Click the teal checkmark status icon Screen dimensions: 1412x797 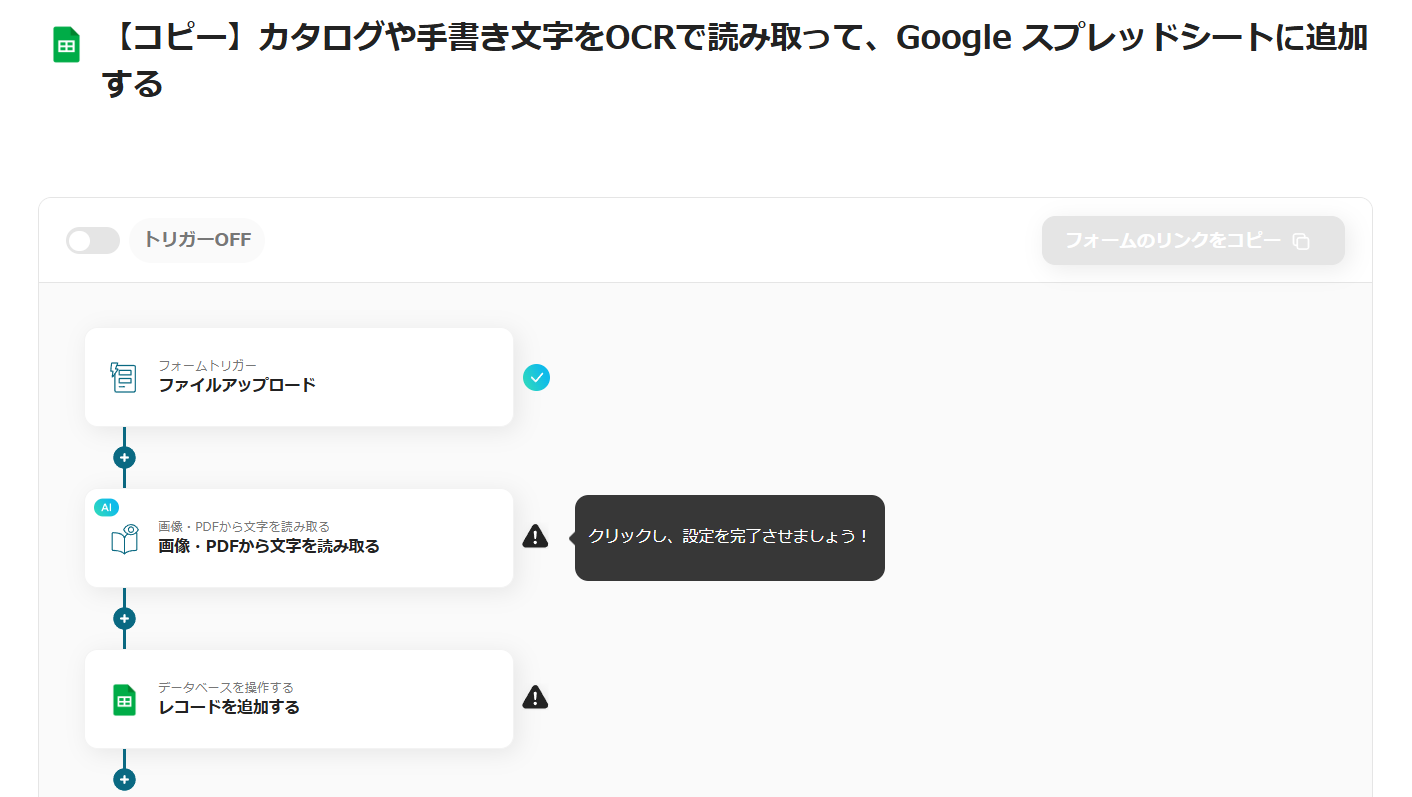pos(536,377)
